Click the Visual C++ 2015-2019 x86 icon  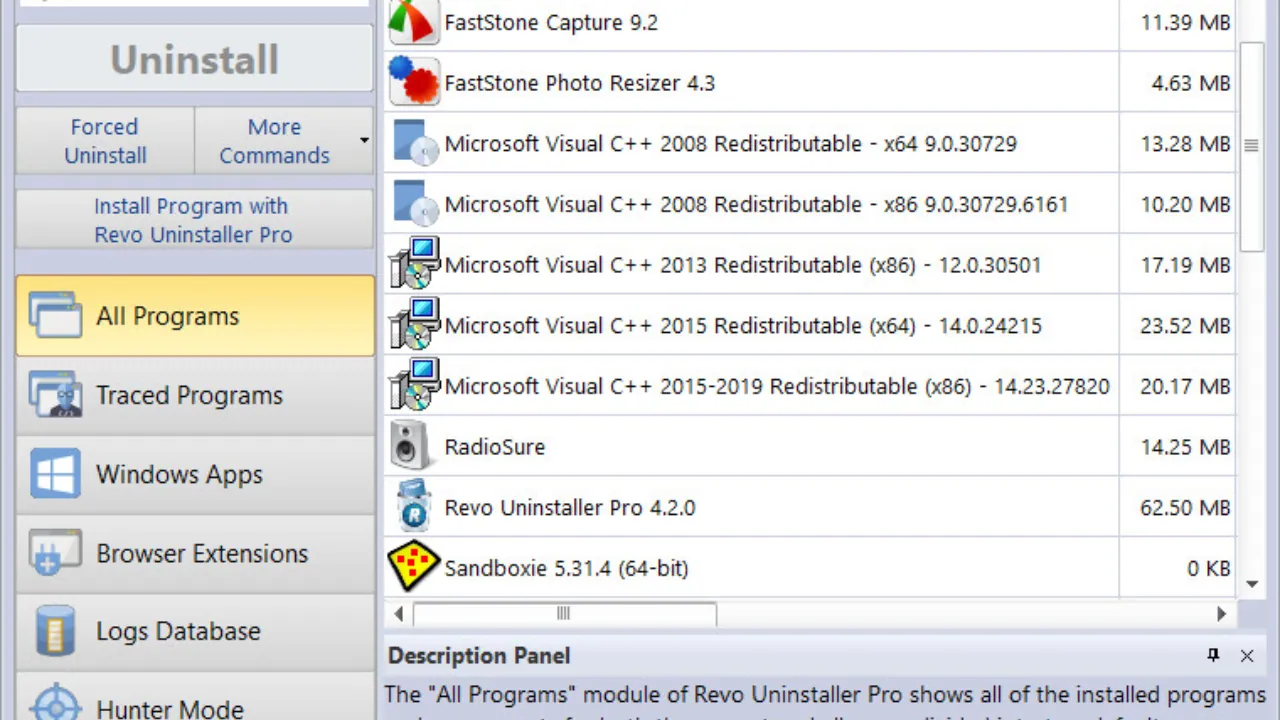click(413, 386)
